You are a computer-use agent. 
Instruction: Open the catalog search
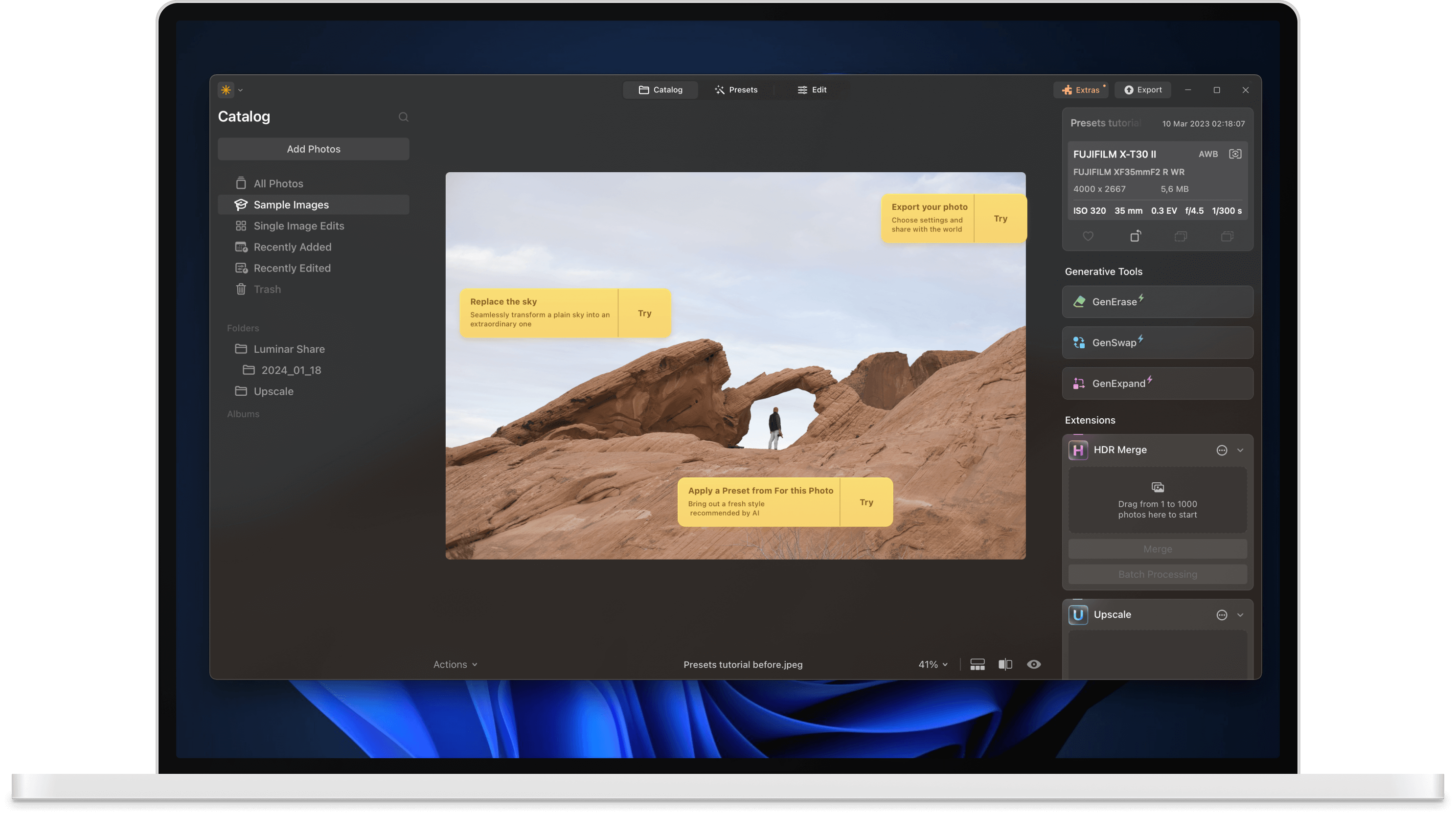(x=403, y=117)
